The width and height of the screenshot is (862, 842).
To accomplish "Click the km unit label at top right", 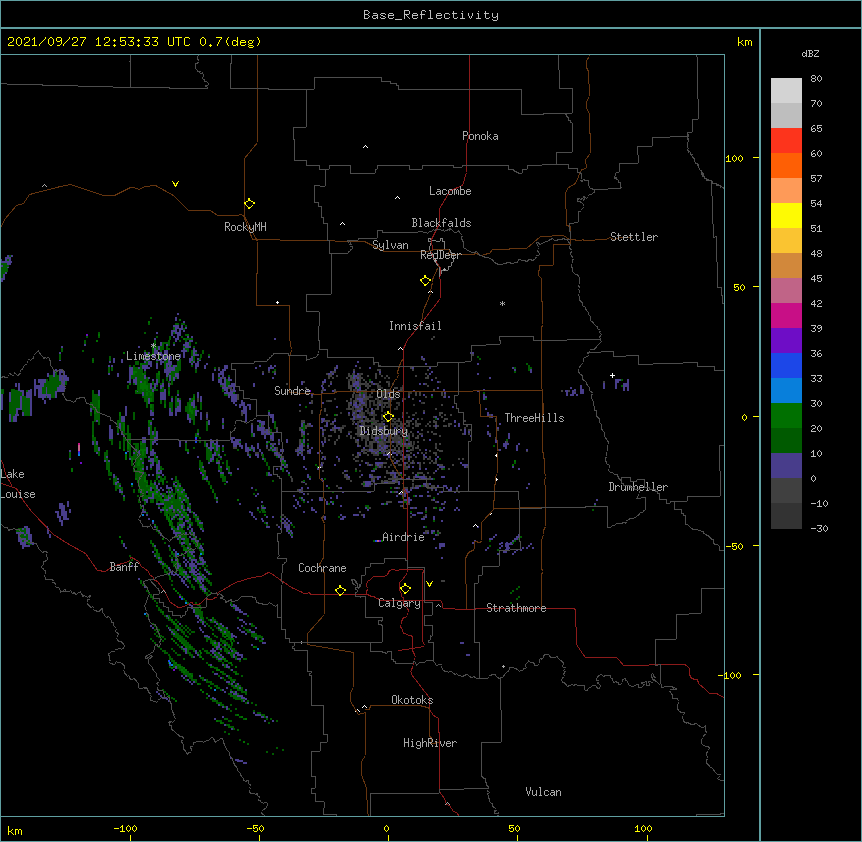I will pos(744,42).
